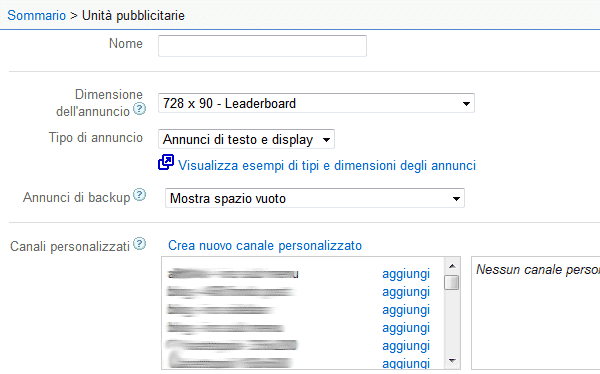
Task: Click help icon next to Dimensione dell'annuncio
Action: pyautogui.click(x=140, y=109)
